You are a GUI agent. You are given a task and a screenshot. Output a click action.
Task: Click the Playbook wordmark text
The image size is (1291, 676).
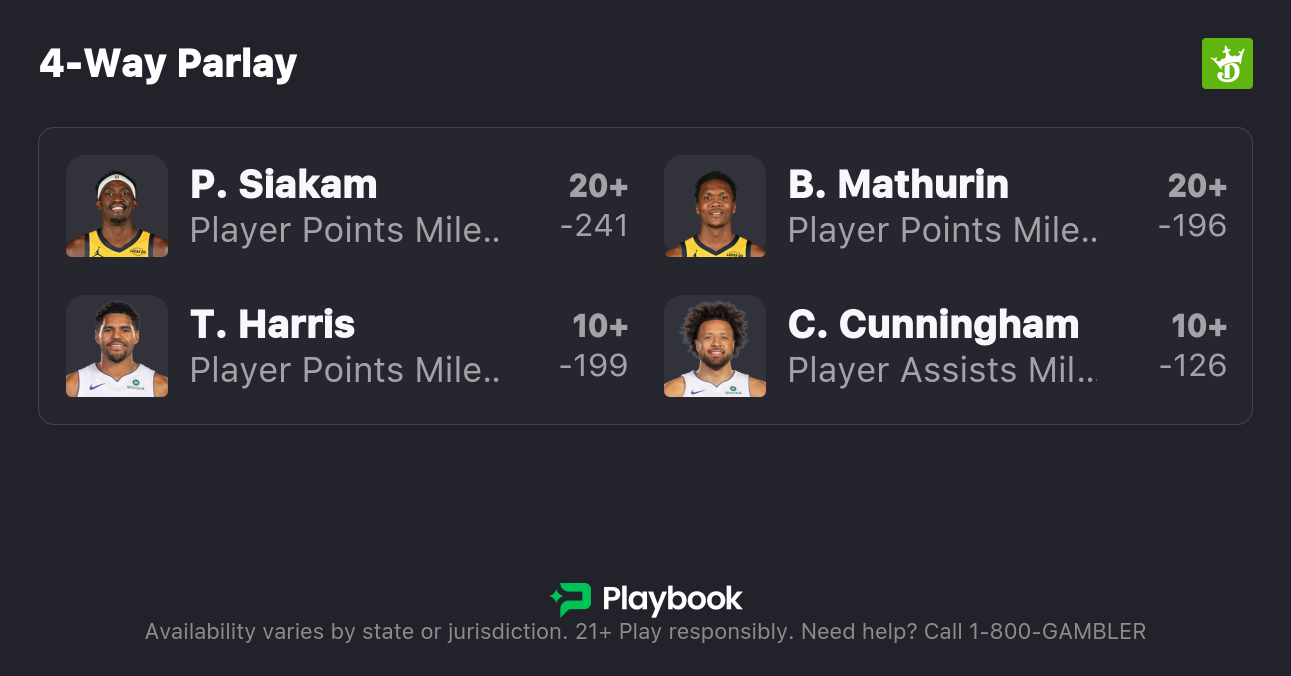[x=672, y=599]
